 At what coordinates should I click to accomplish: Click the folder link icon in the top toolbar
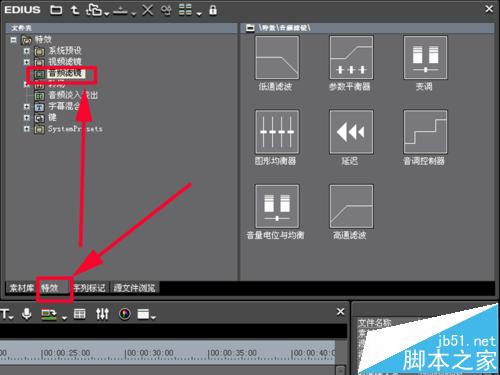(94, 10)
